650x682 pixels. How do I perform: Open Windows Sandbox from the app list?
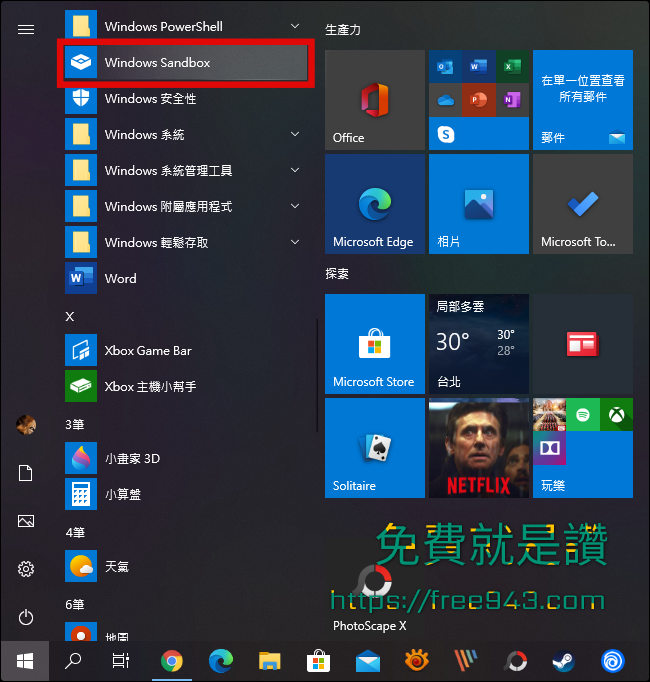186,63
